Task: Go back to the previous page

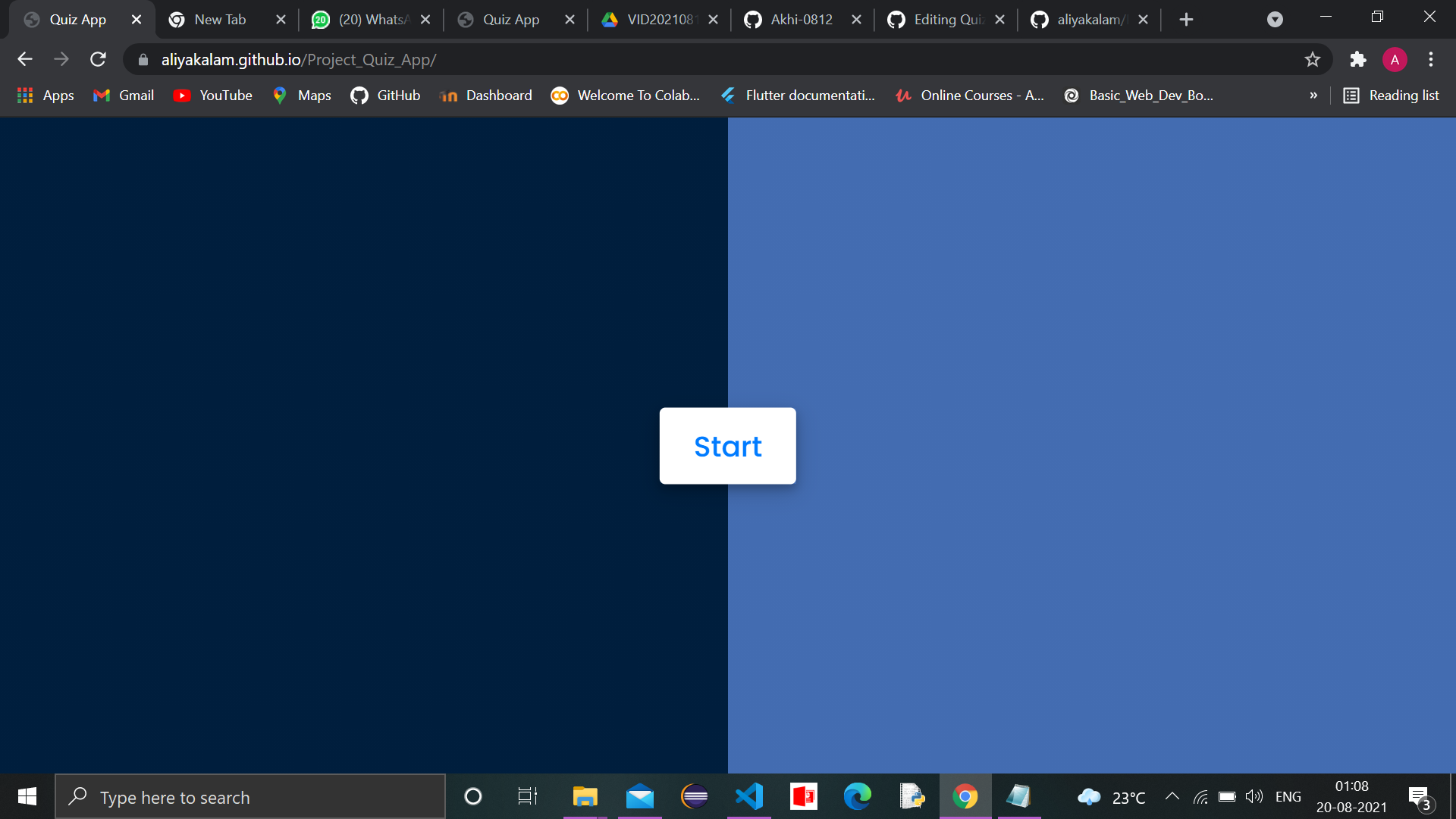Action: click(x=25, y=59)
